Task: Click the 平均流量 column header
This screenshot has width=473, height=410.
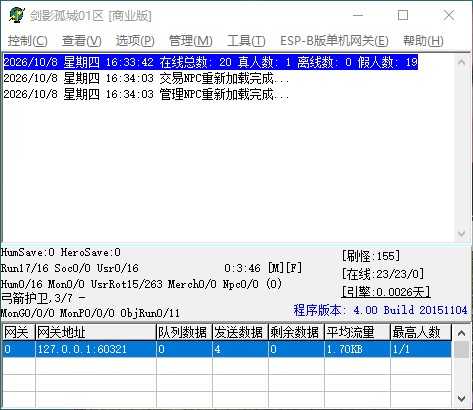Action: (357, 332)
